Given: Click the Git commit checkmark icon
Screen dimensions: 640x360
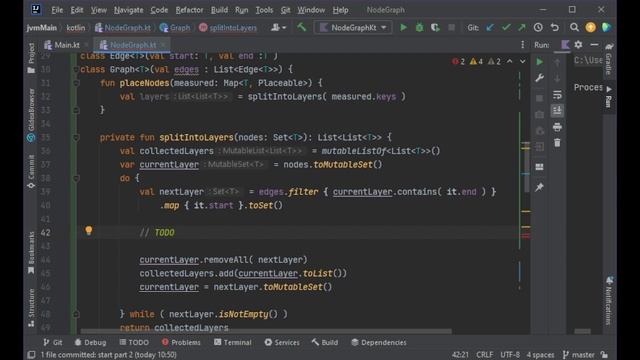Looking at the screenshot, I should click(506, 27).
